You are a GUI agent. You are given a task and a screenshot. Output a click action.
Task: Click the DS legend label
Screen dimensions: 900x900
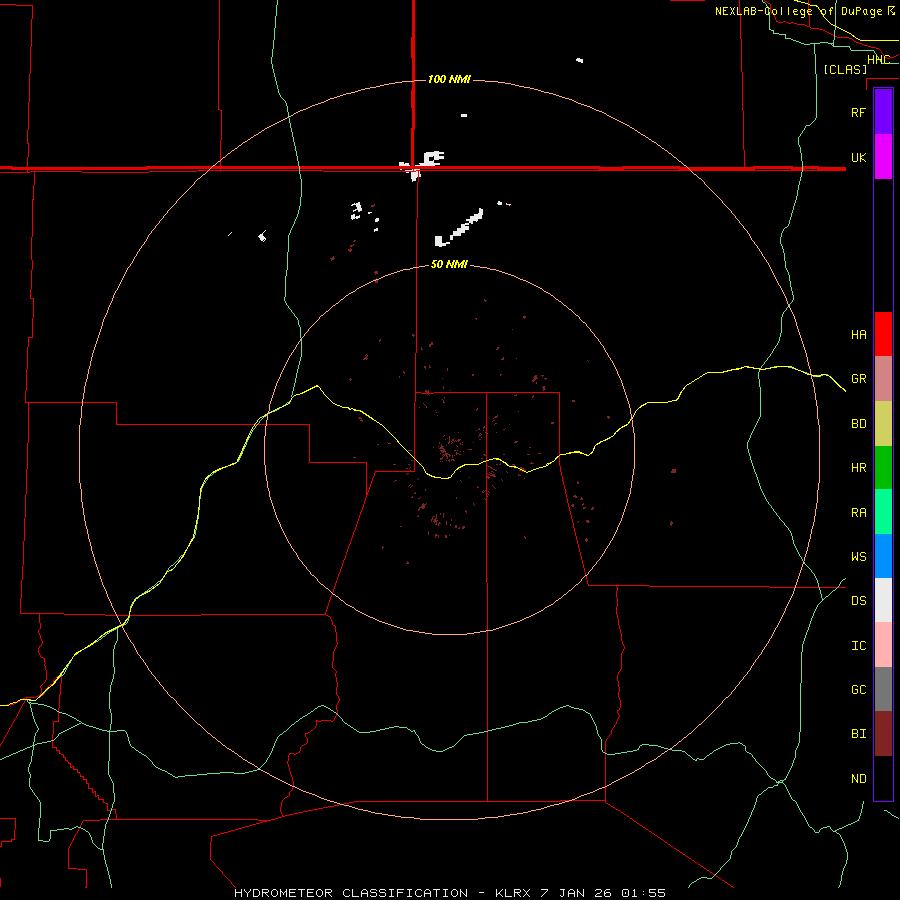(858, 601)
